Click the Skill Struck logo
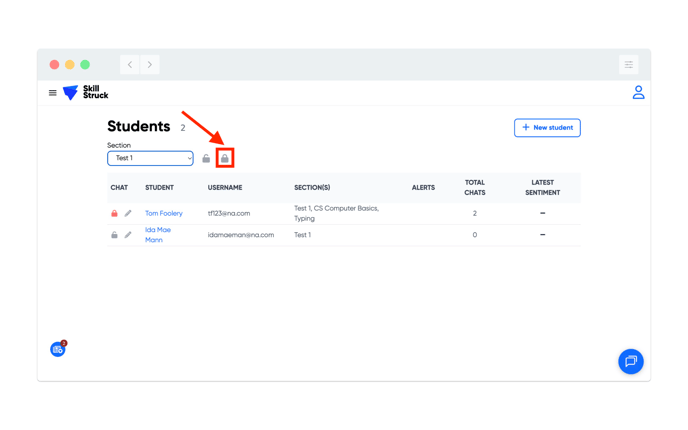688x430 pixels. (86, 93)
